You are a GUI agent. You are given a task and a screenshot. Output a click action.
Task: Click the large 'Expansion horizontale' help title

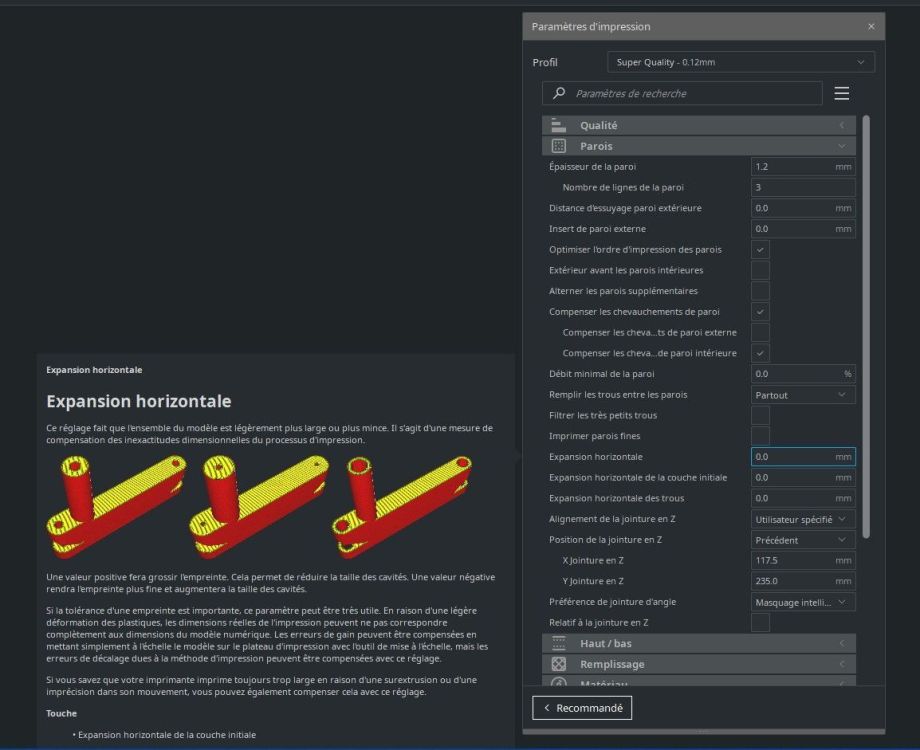click(138, 401)
